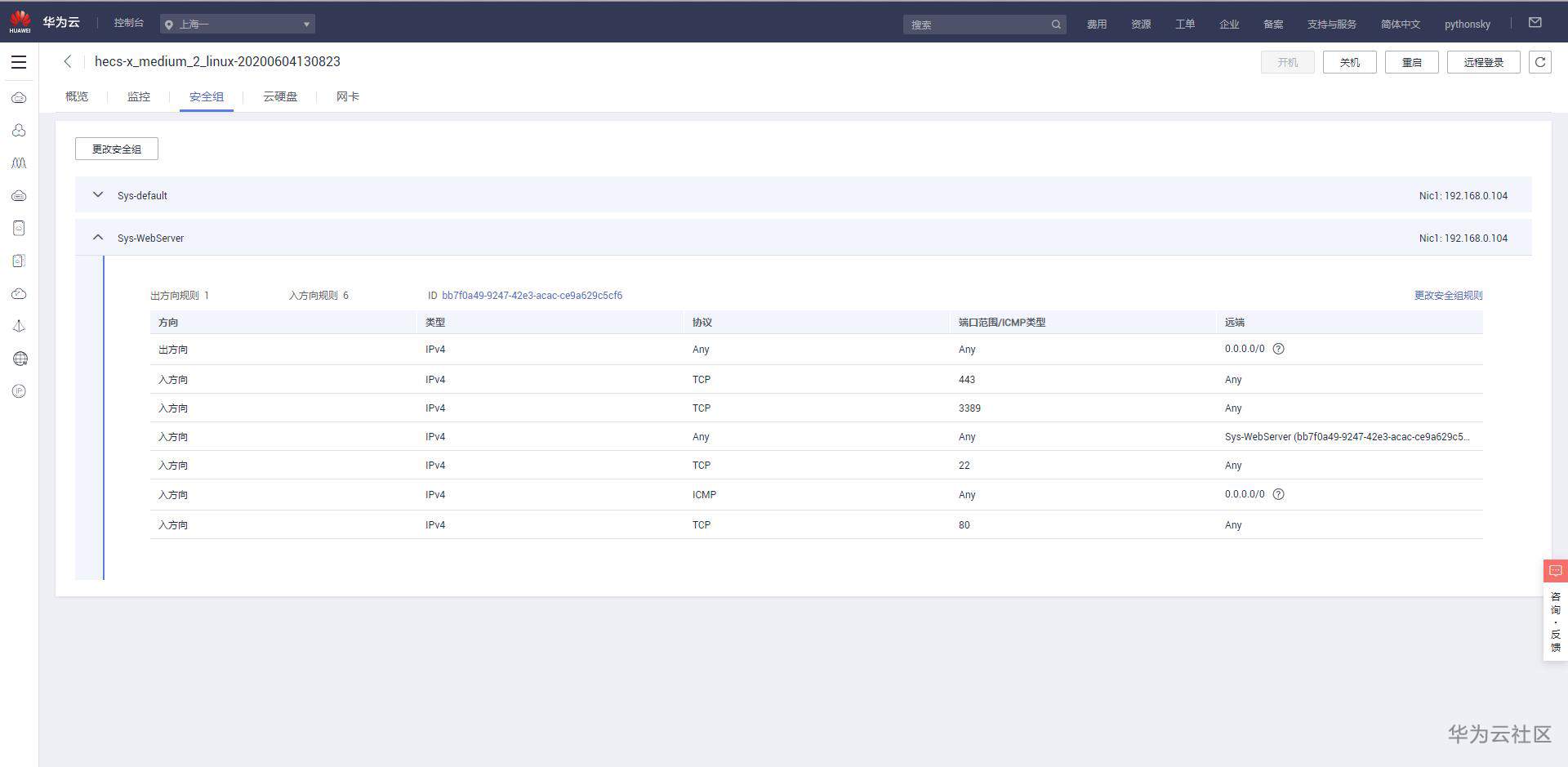
Task: Click the single tablet-with-cloud sidebar icon
Action: point(19,229)
